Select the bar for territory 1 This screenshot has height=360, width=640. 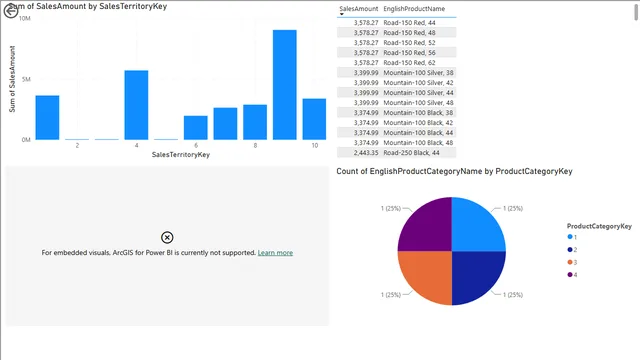point(47,118)
